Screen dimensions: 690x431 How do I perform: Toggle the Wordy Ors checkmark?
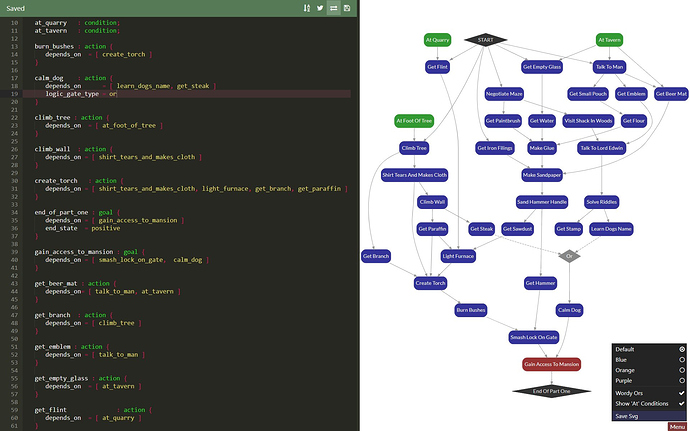point(682,393)
